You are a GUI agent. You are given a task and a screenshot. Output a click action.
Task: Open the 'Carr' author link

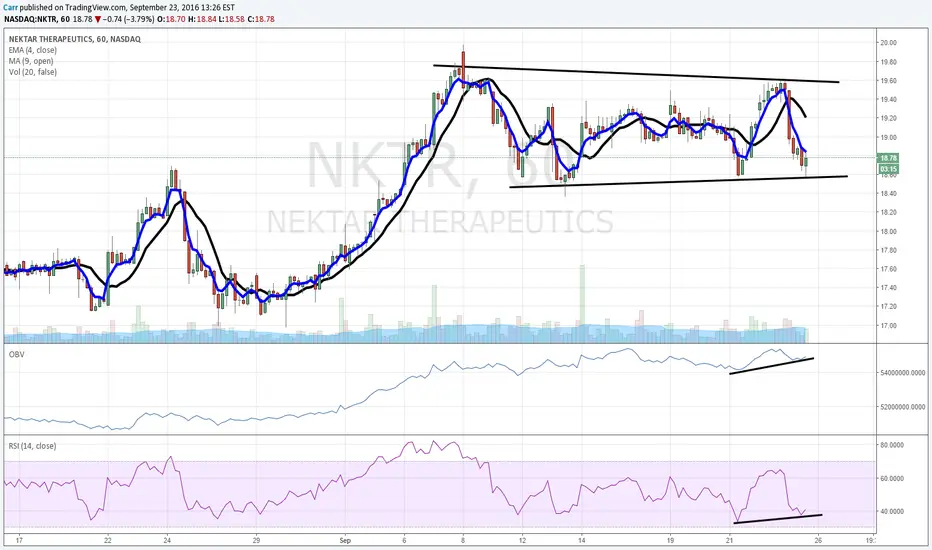pos(10,8)
